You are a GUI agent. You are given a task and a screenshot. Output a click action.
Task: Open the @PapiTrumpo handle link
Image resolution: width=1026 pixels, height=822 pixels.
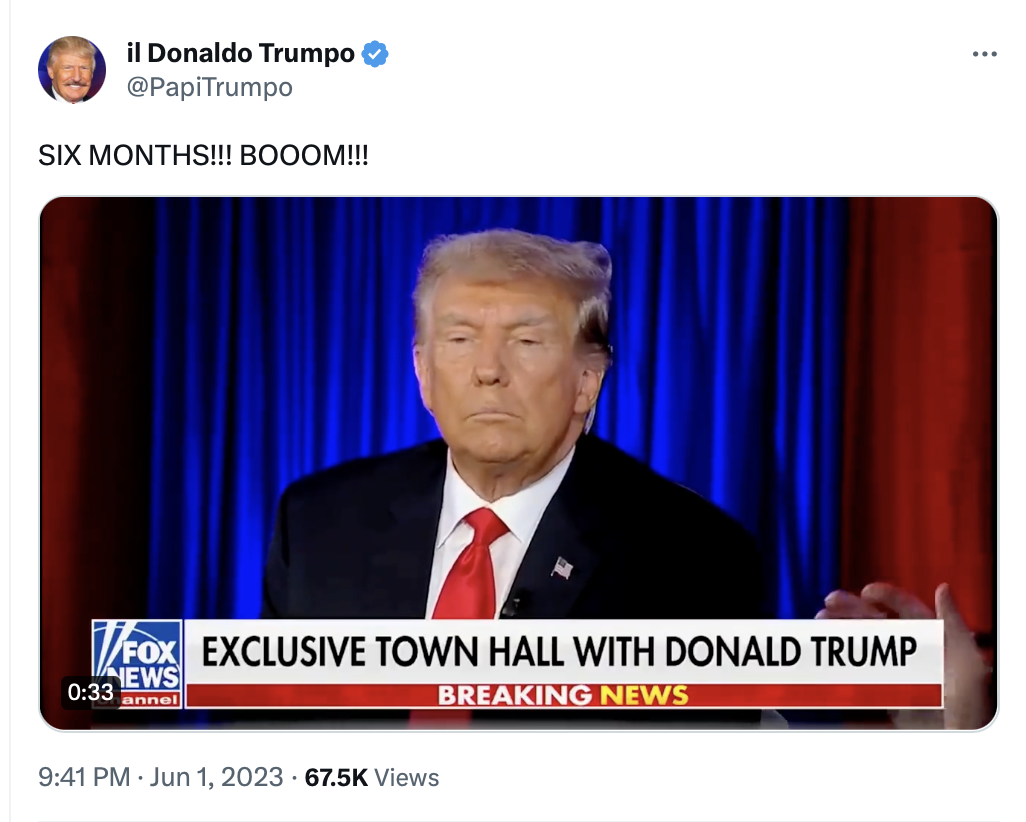pyautogui.click(x=209, y=87)
